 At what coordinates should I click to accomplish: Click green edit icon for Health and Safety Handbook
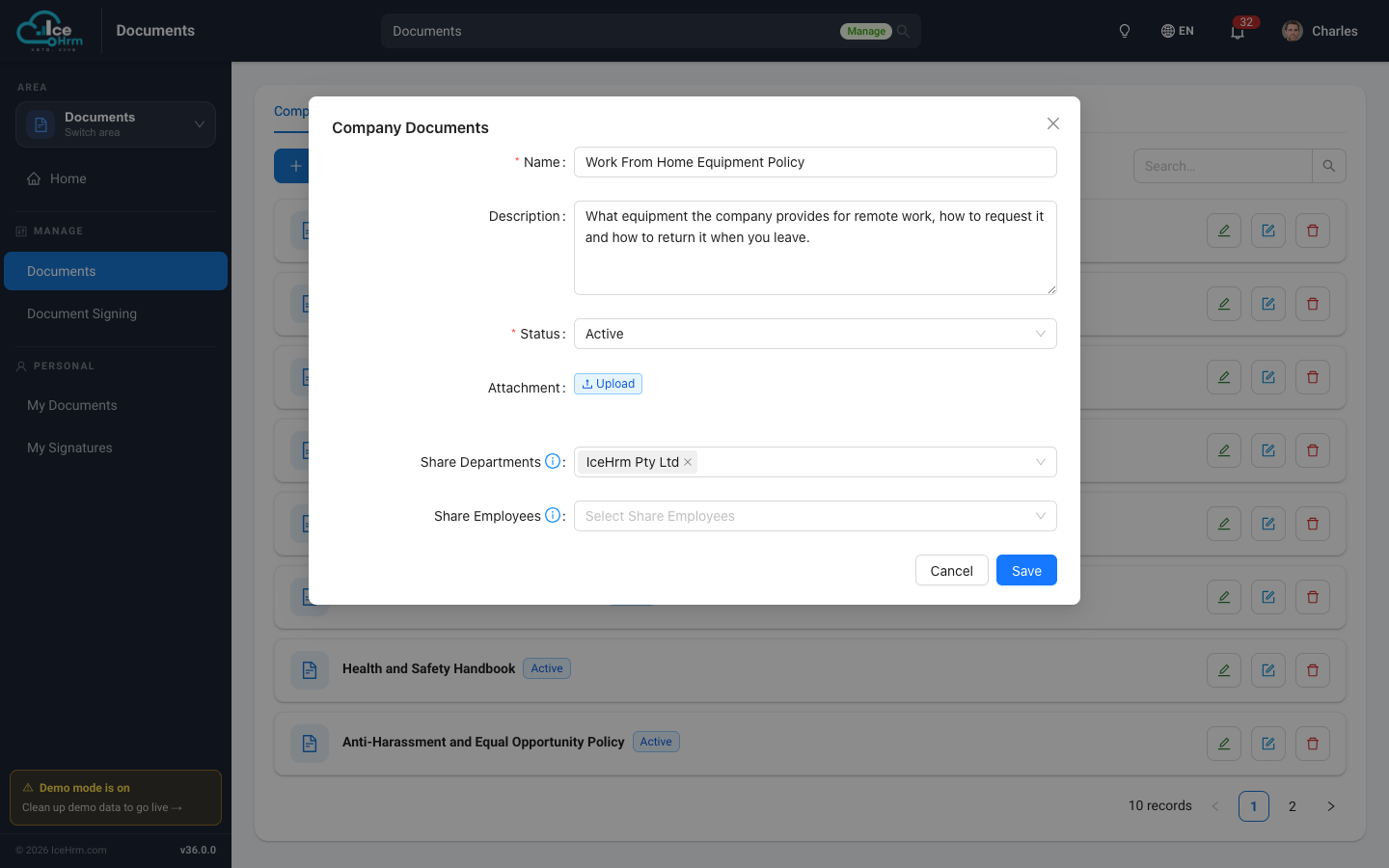click(x=1224, y=670)
